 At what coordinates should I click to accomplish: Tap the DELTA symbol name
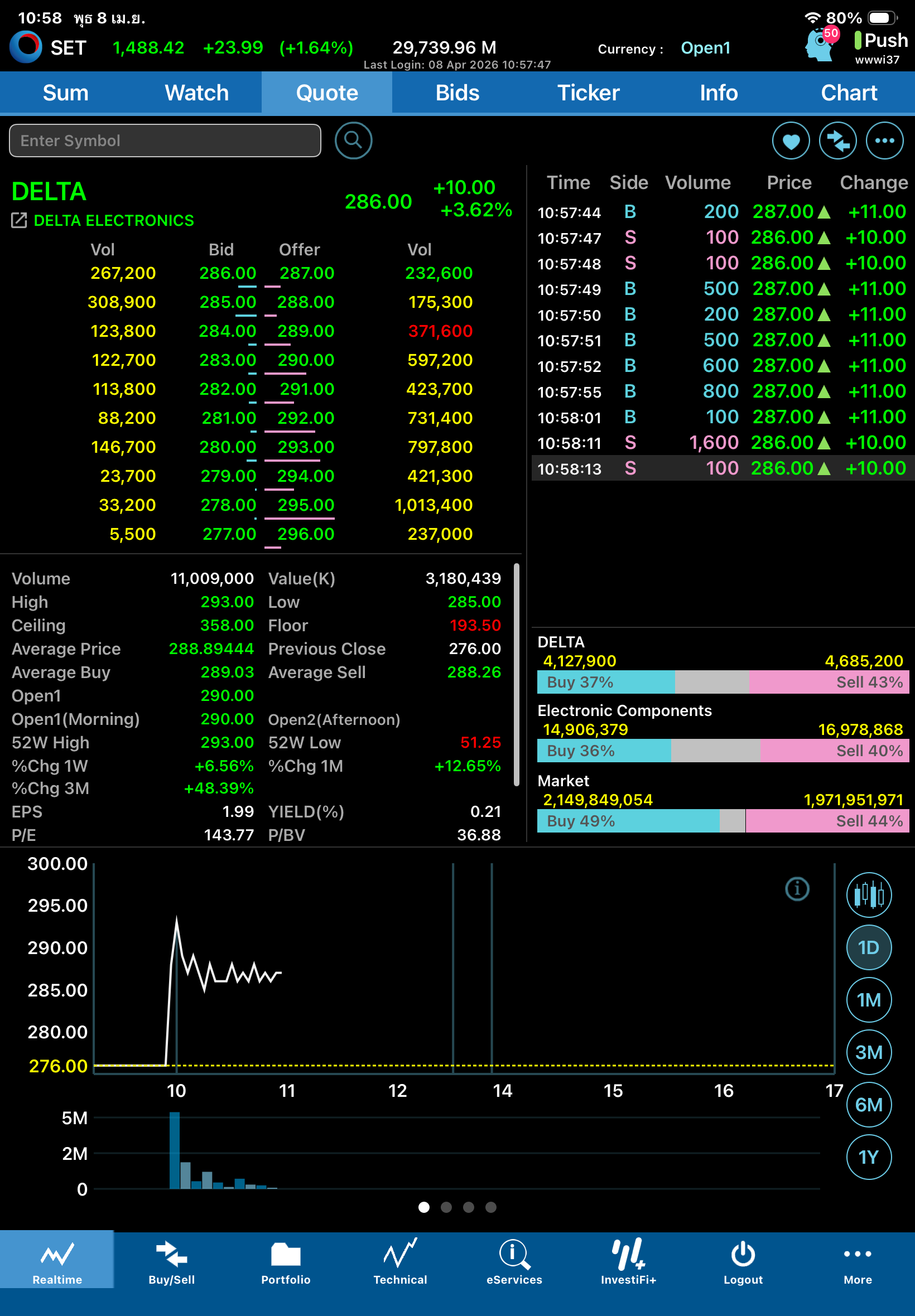[49, 191]
